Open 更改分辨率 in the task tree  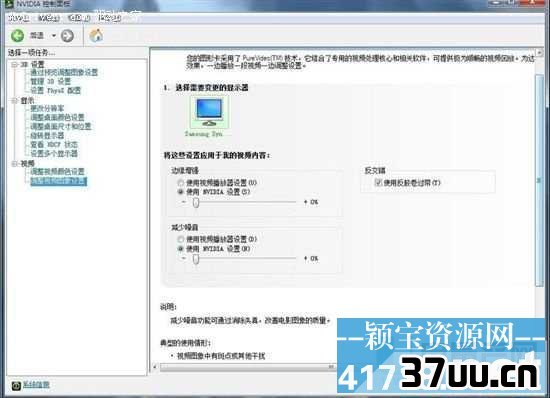(47, 108)
